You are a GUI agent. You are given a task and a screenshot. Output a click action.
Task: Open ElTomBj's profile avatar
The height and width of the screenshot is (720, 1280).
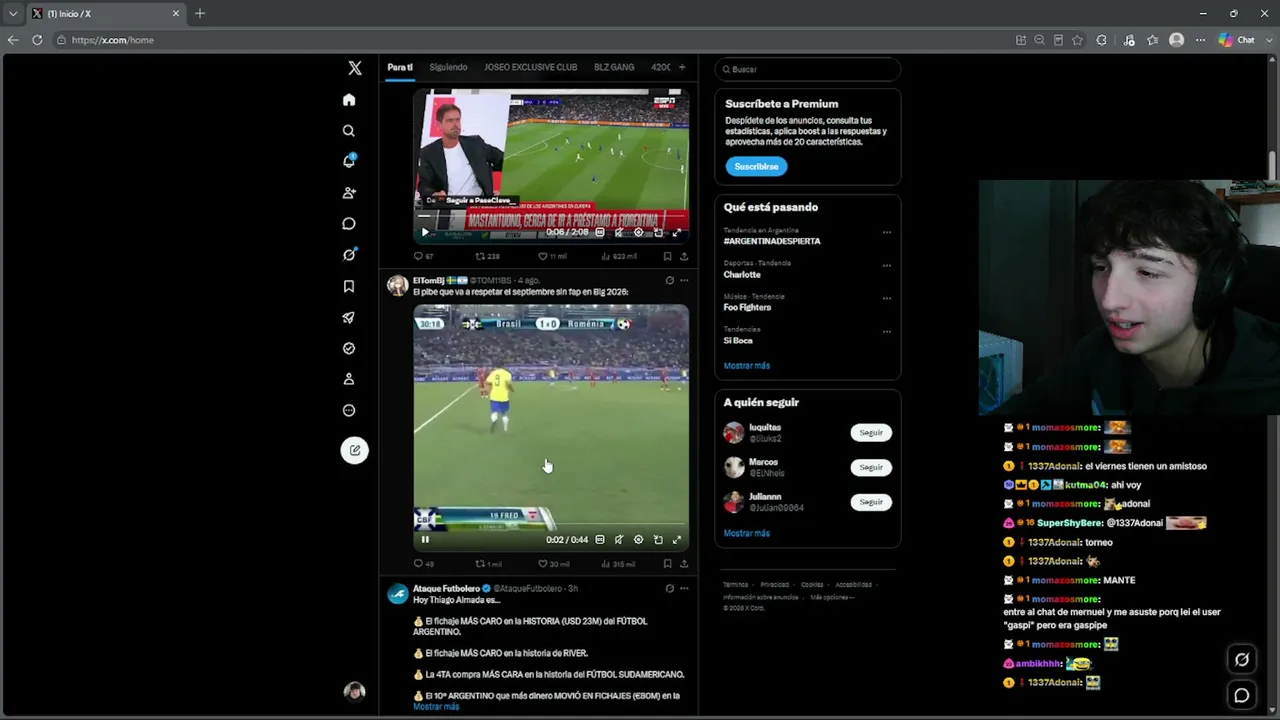click(x=398, y=285)
